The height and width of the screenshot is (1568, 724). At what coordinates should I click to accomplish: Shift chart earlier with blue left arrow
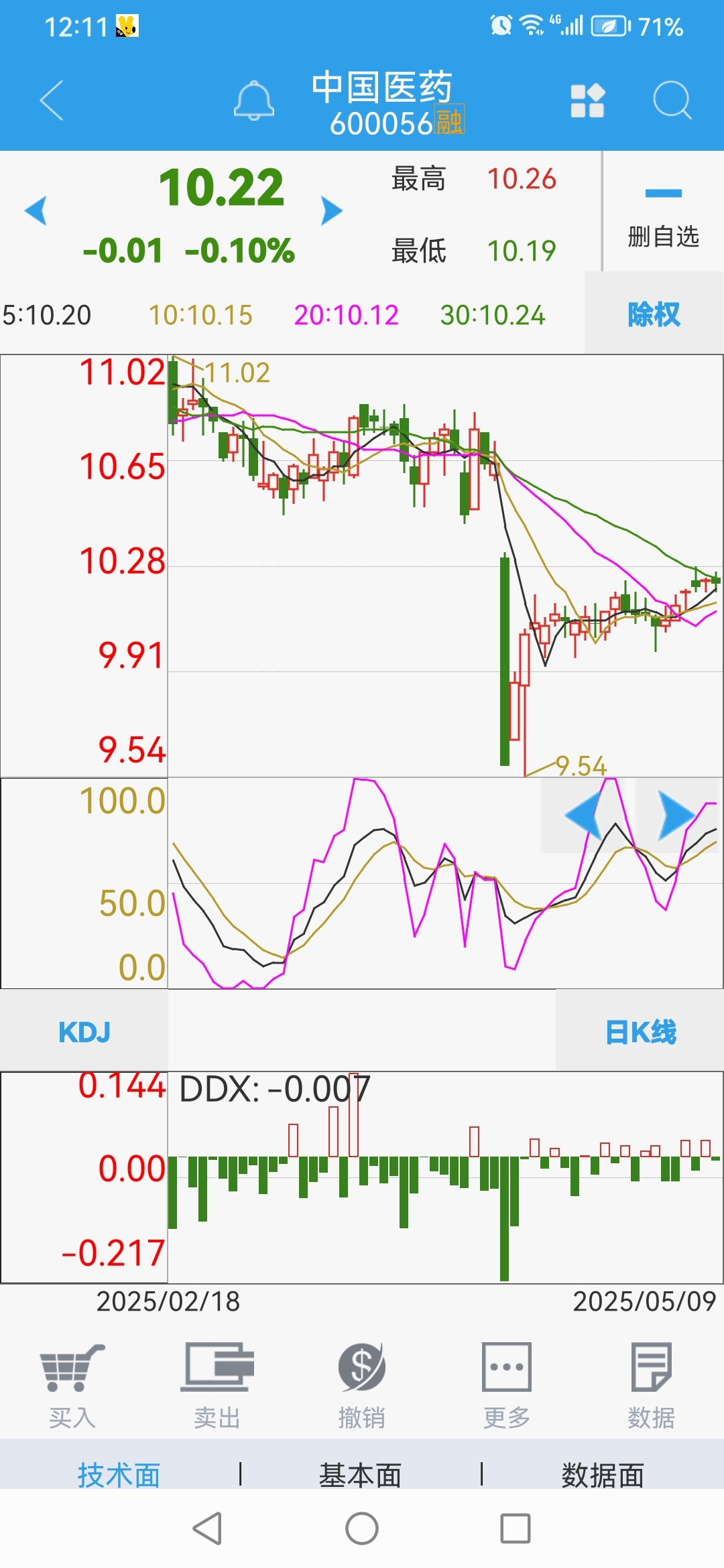click(x=582, y=815)
